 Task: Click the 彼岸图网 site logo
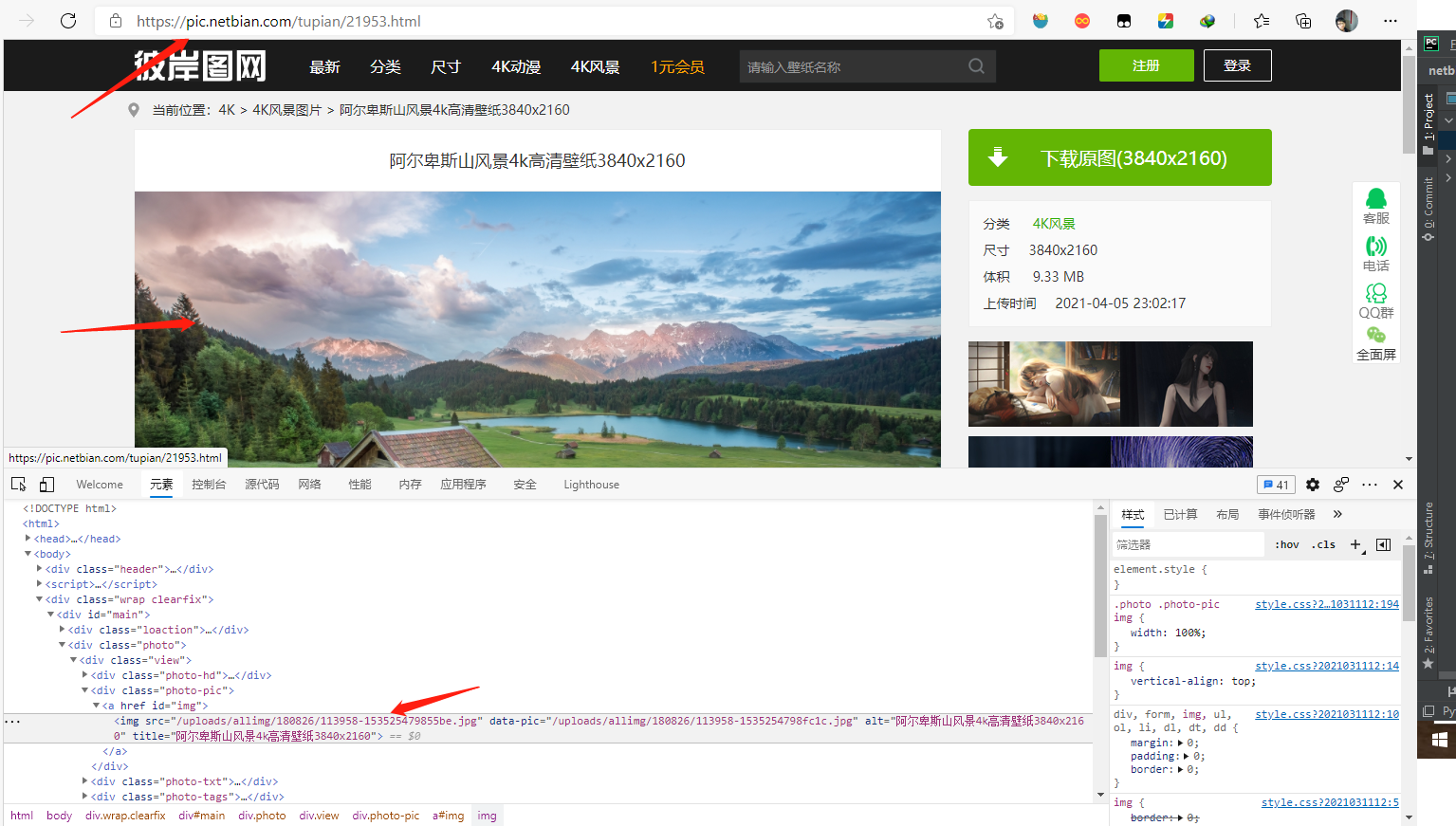[x=200, y=65]
